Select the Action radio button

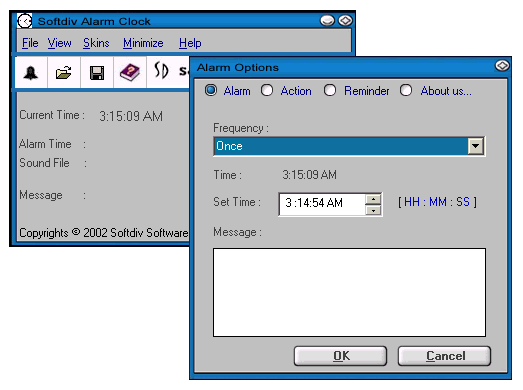pyautogui.click(x=267, y=90)
